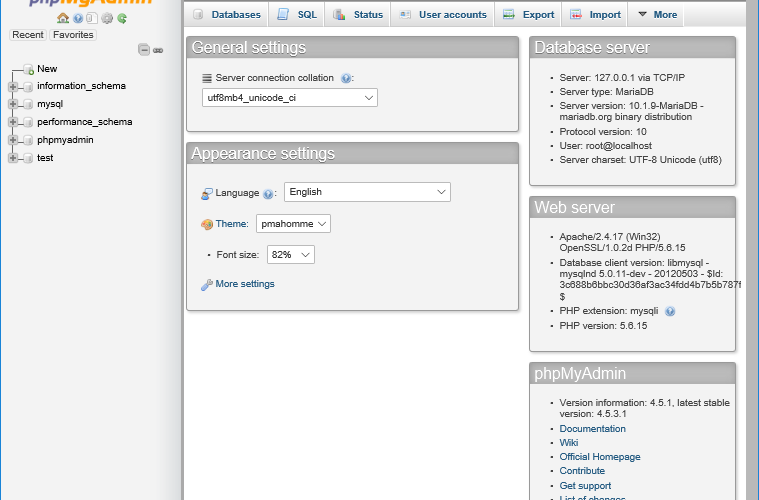Open the More settings link
This screenshot has width=759, height=500.
coord(245,284)
